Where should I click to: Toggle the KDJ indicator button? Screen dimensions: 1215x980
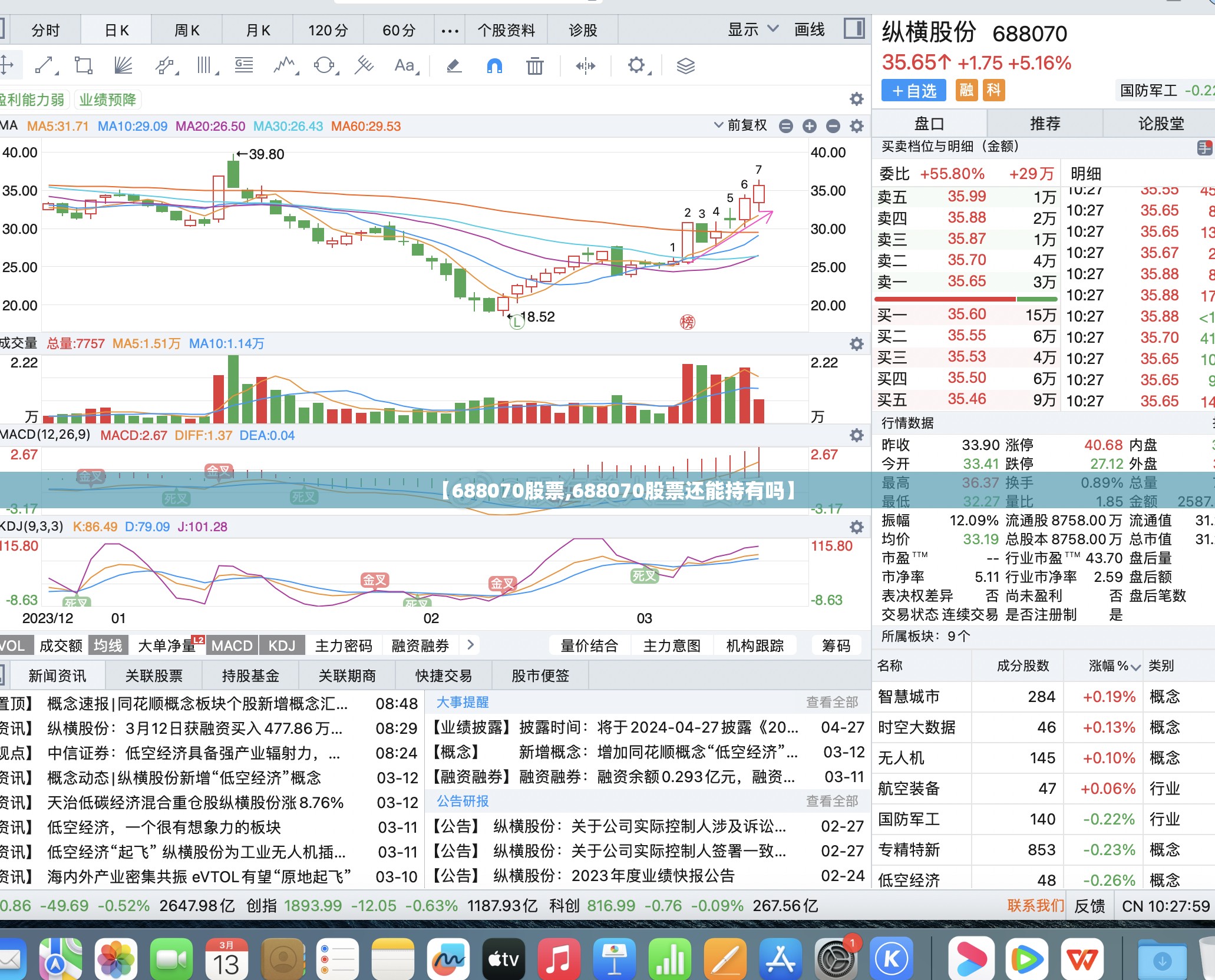tap(282, 645)
